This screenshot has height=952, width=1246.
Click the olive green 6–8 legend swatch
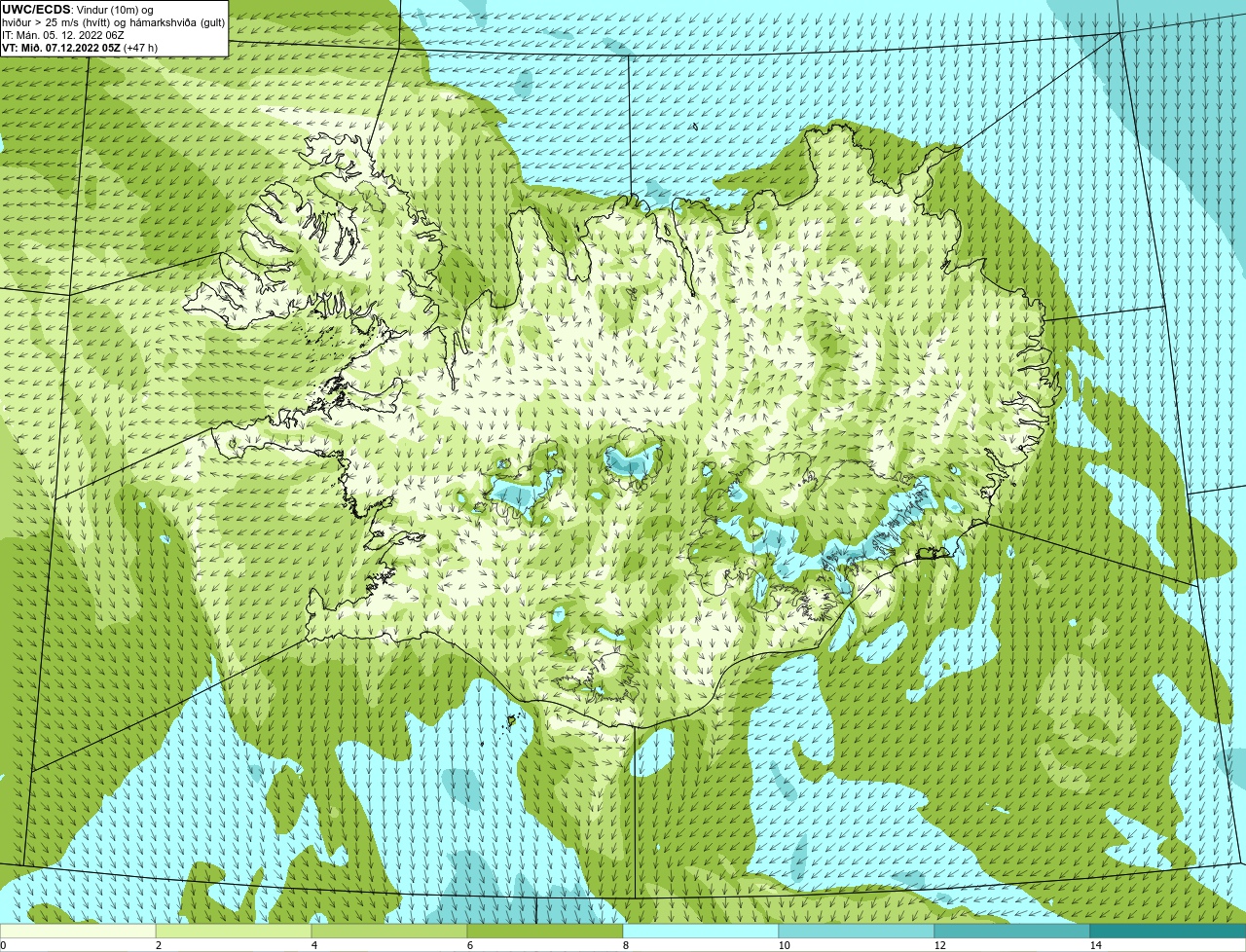545,931
